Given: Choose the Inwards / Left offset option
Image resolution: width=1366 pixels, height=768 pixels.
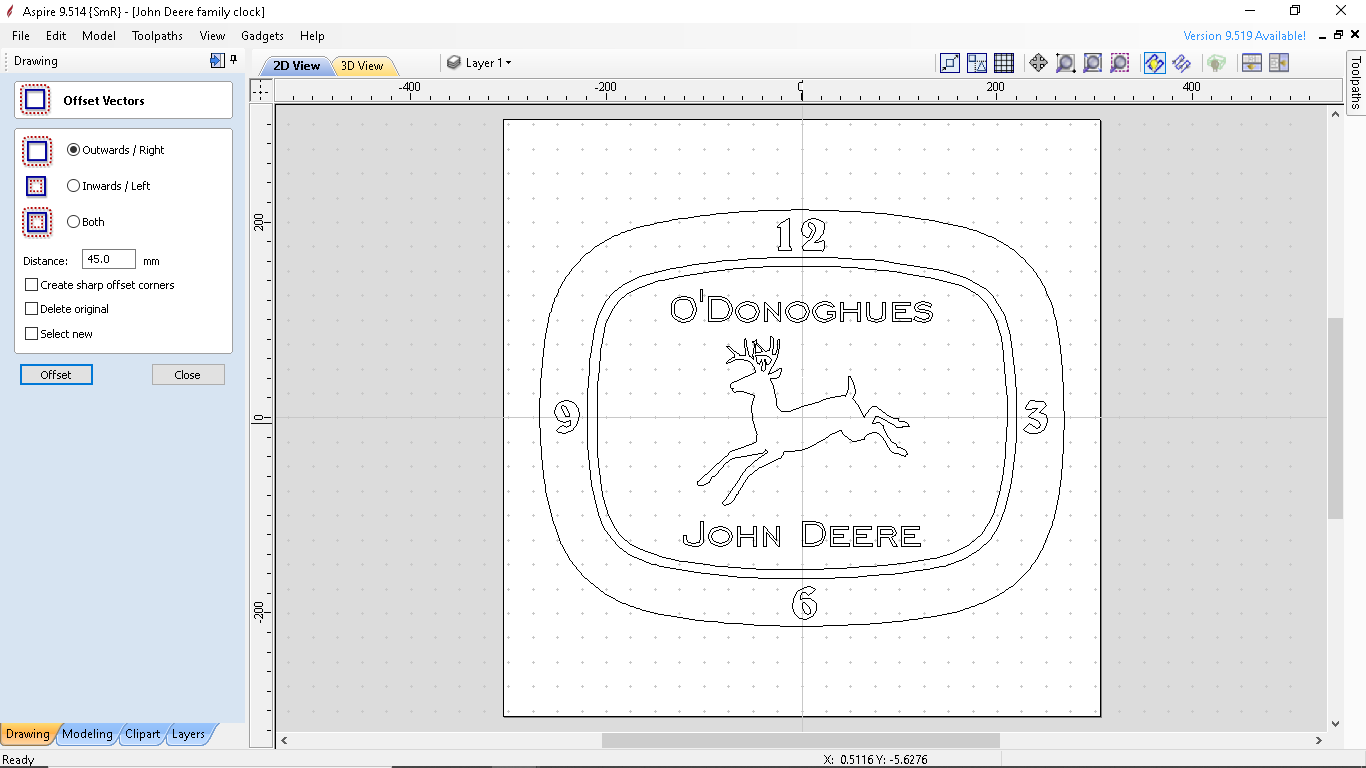Looking at the screenshot, I should [71, 185].
